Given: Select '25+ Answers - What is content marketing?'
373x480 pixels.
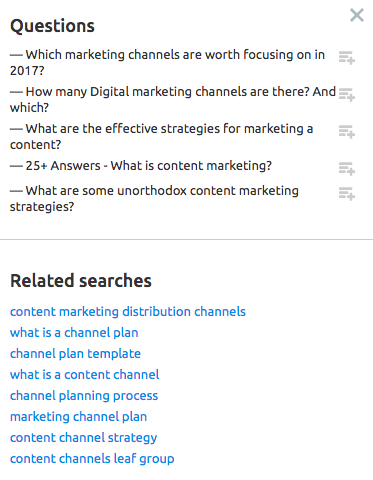Looking at the screenshot, I should coord(141,166).
